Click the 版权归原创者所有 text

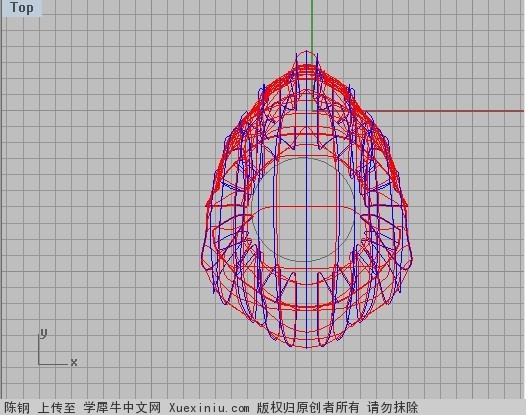point(308,408)
